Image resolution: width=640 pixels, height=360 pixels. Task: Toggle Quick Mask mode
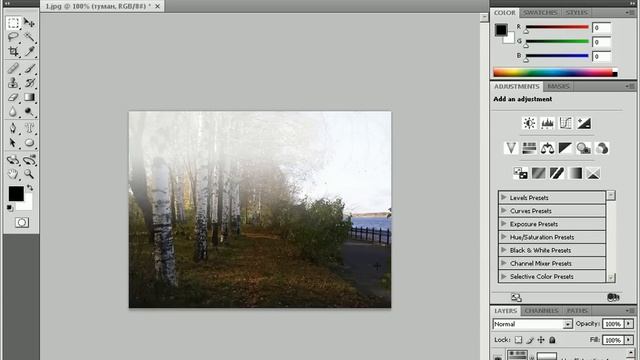(22, 222)
